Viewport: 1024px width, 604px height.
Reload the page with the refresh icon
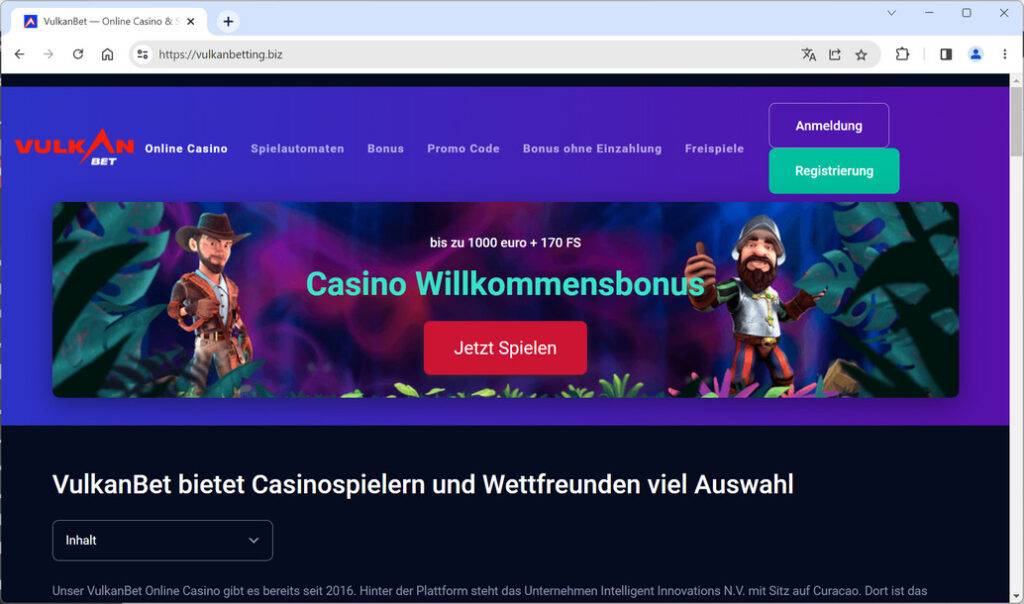pos(78,54)
